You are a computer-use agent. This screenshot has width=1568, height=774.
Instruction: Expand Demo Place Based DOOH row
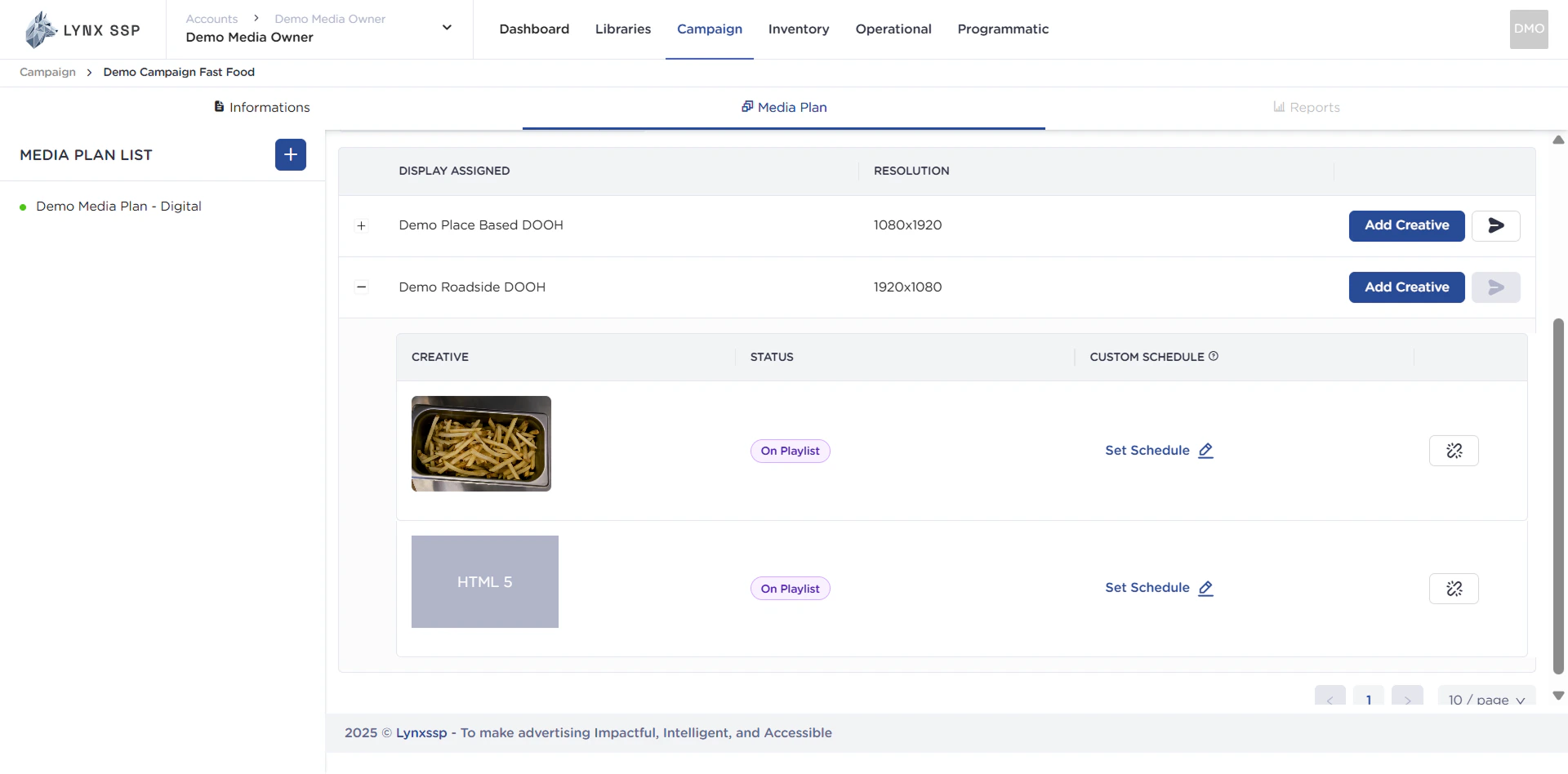pyautogui.click(x=361, y=225)
